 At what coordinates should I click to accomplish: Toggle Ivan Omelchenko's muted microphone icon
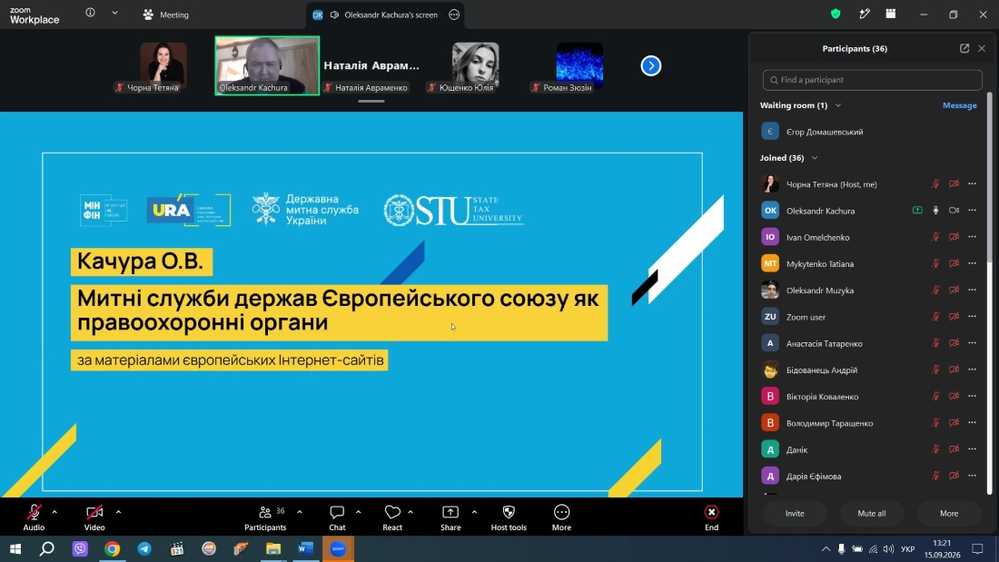coord(935,237)
